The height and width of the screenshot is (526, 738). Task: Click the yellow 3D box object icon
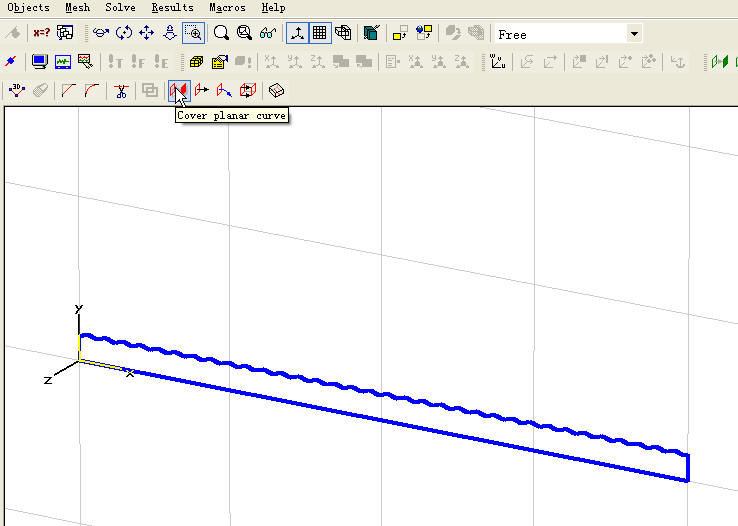(197, 62)
